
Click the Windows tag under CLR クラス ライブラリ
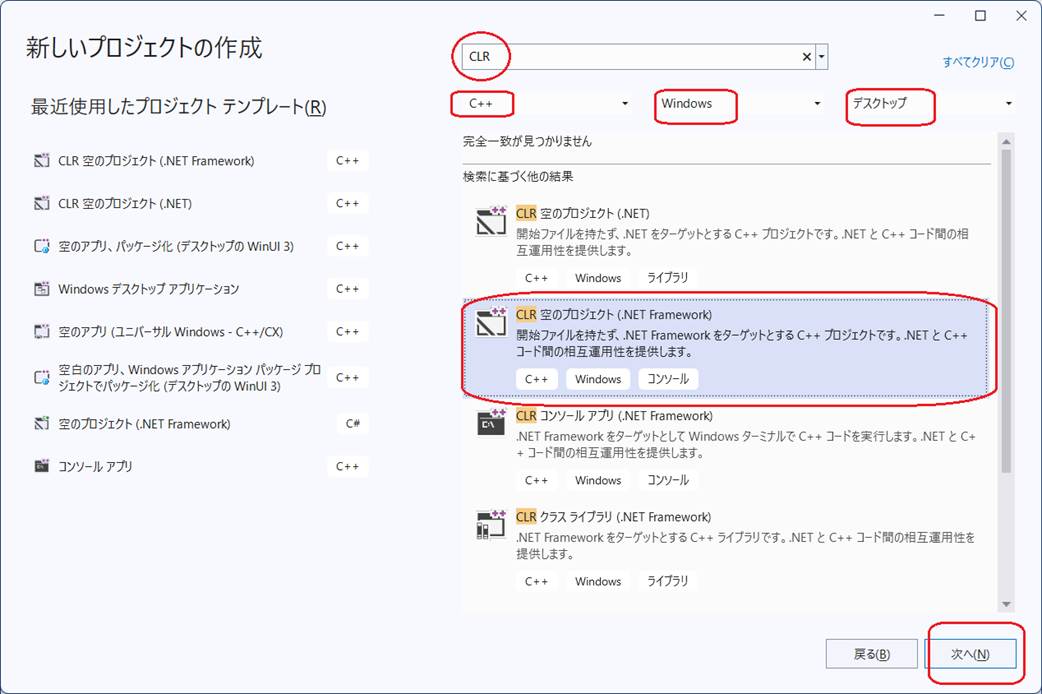pos(598,581)
